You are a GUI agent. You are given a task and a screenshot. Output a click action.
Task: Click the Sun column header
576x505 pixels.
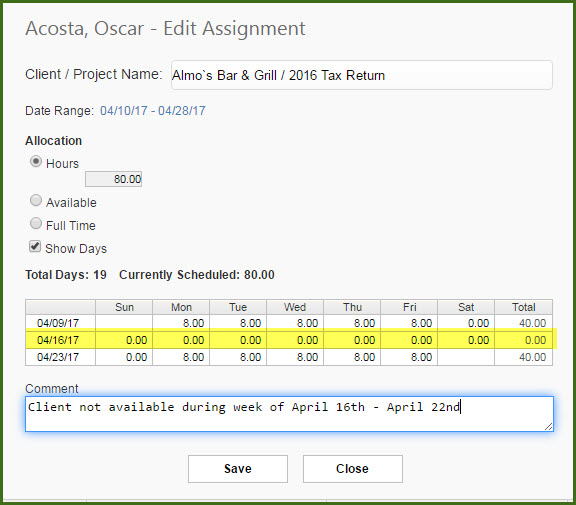click(124, 307)
